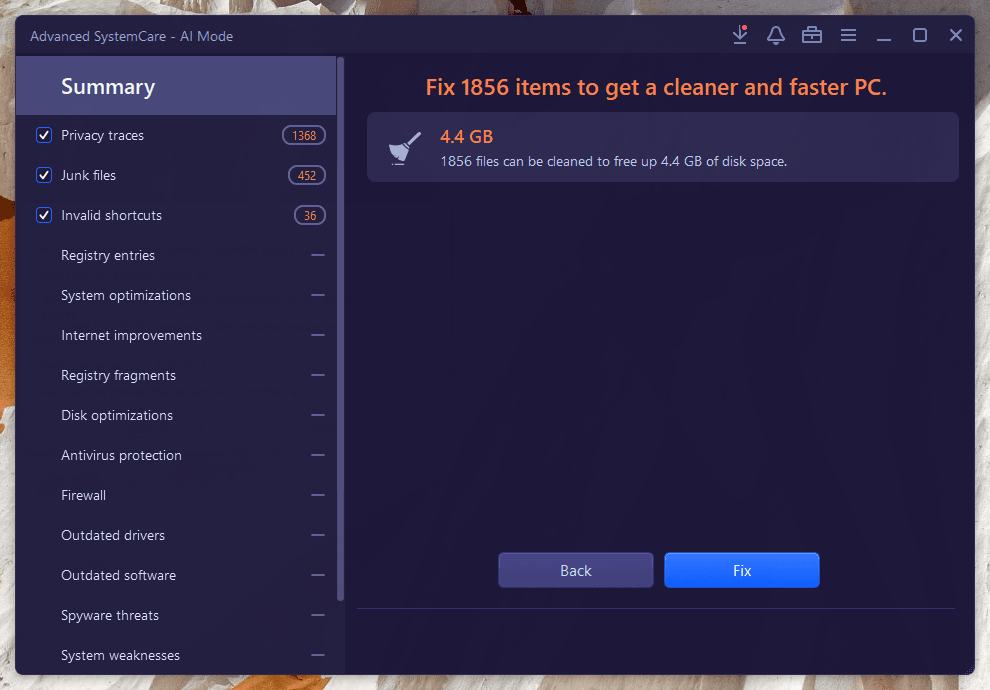This screenshot has height=690, width=990.
Task: Open the toolbox briefcase icon
Action: click(812, 35)
